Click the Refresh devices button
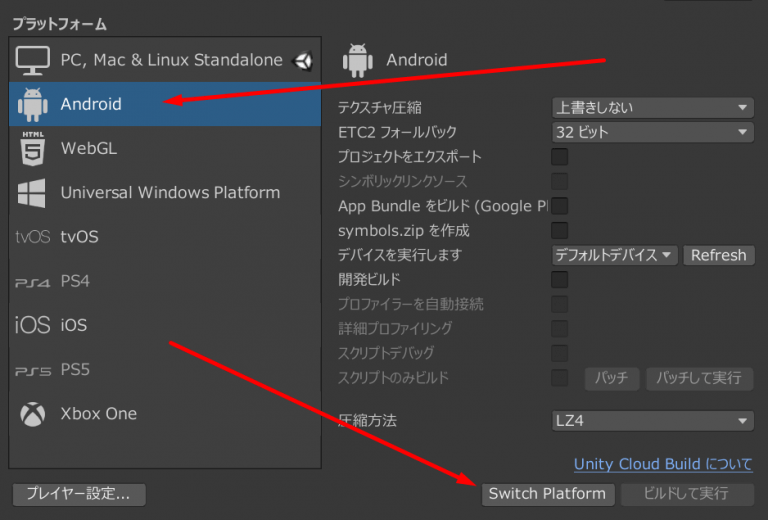Viewport: 768px width, 520px height. click(x=719, y=255)
